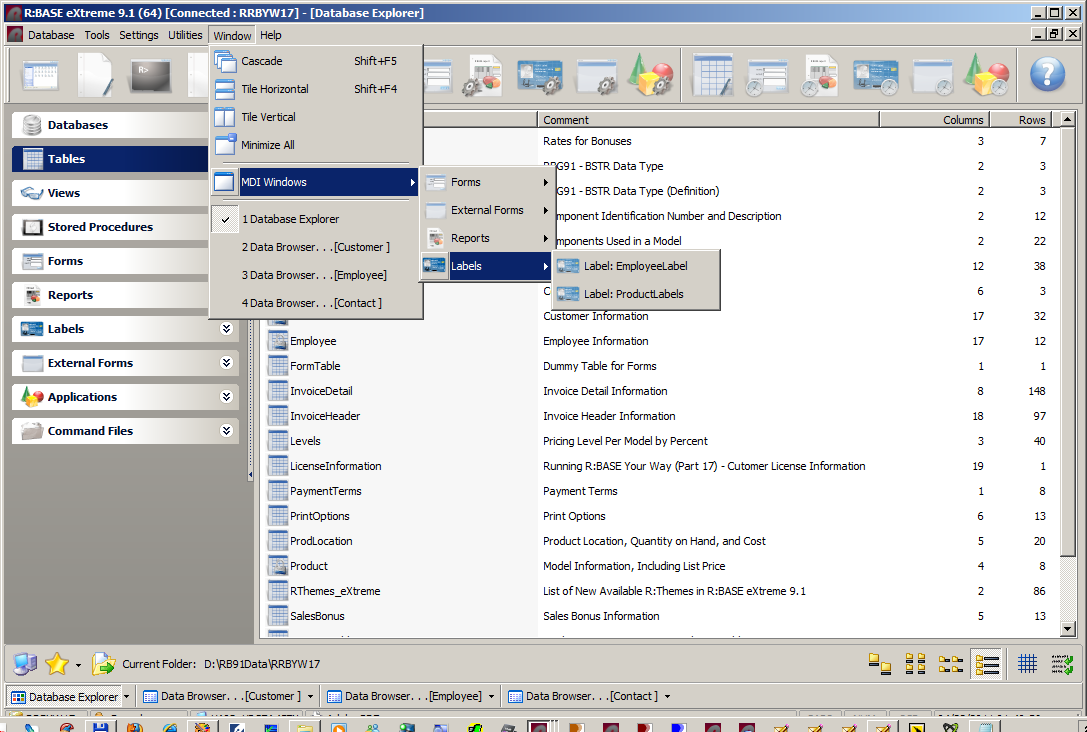Screen dimensions: 1087x732
Task: Click the Favorites star icon
Action: [x=57, y=663]
